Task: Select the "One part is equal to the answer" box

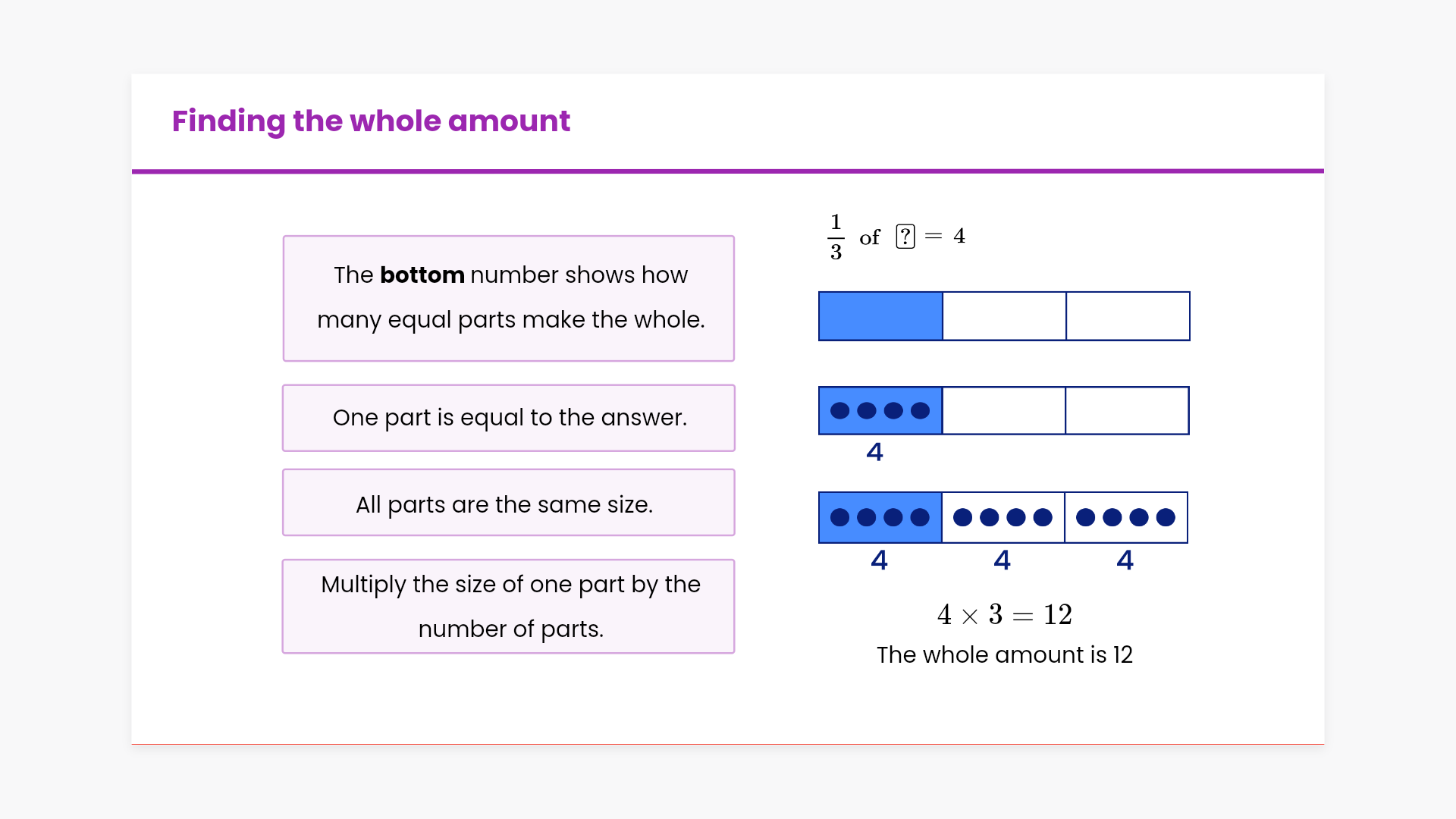Action: pos(509,418)
